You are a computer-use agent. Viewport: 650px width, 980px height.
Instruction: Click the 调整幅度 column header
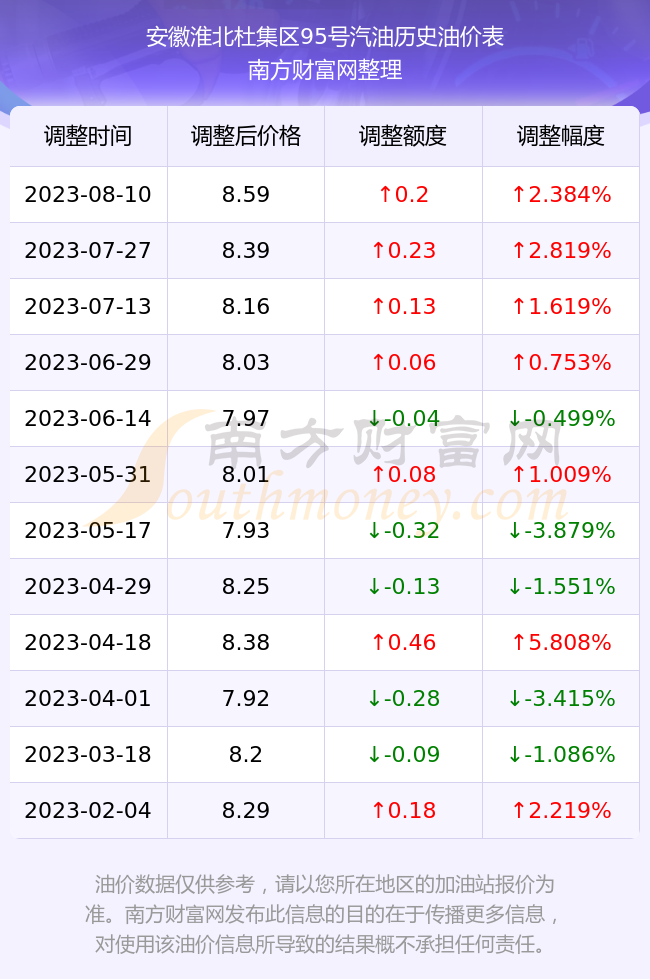(x=561, y=136)
